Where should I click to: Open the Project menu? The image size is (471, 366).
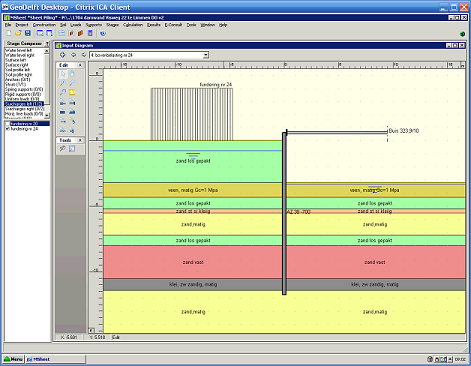pyautogui.click(x=22, y=25)
